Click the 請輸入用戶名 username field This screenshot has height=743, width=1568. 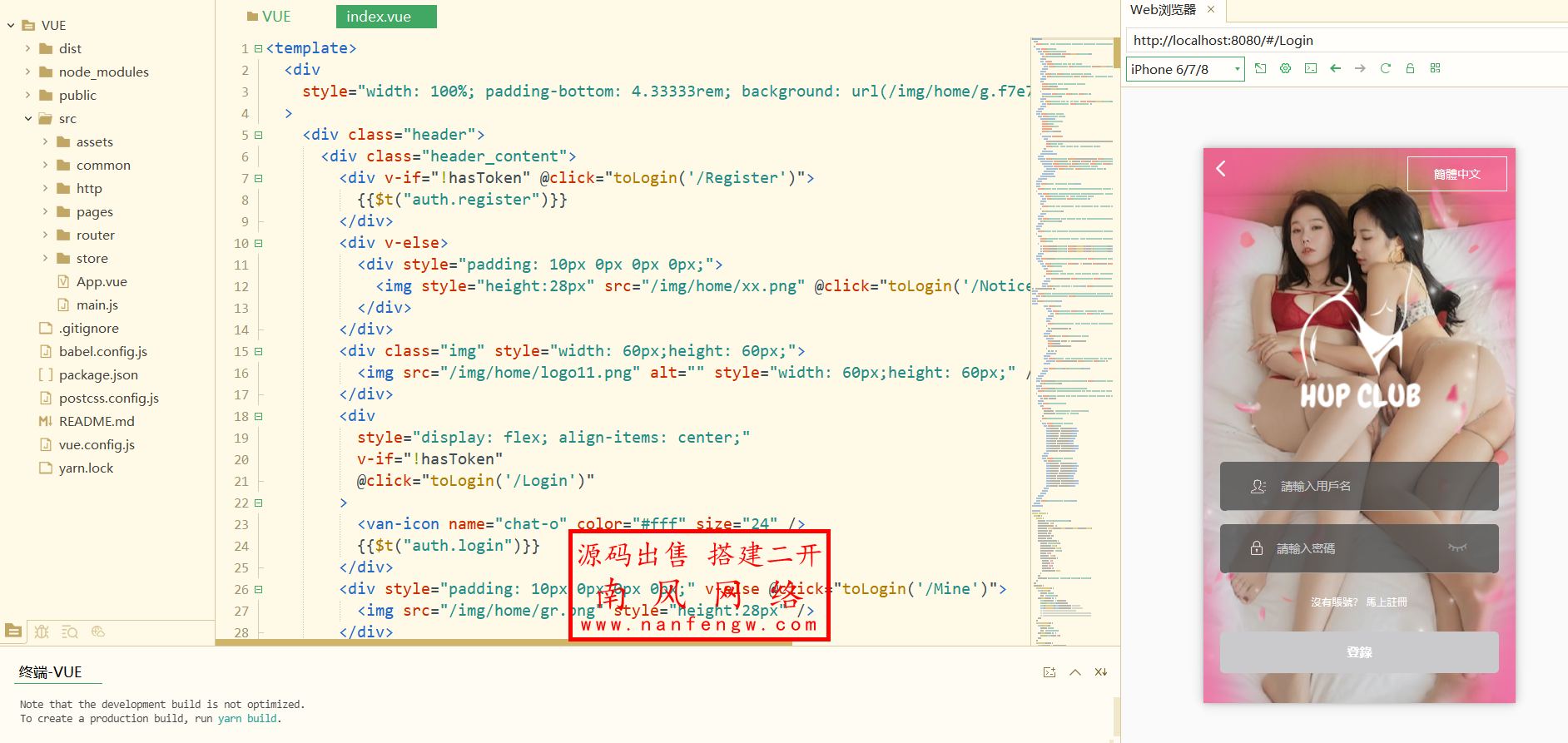1358,486
